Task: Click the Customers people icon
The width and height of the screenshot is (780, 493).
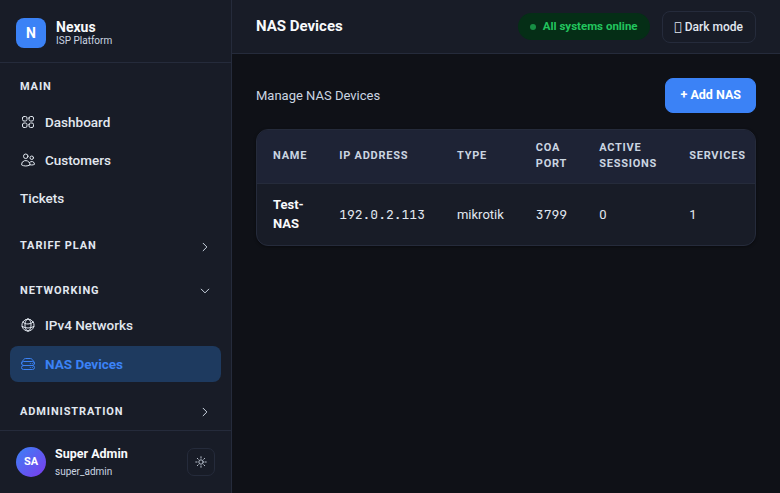Action: pyautogui.click(x=28, y=160)
